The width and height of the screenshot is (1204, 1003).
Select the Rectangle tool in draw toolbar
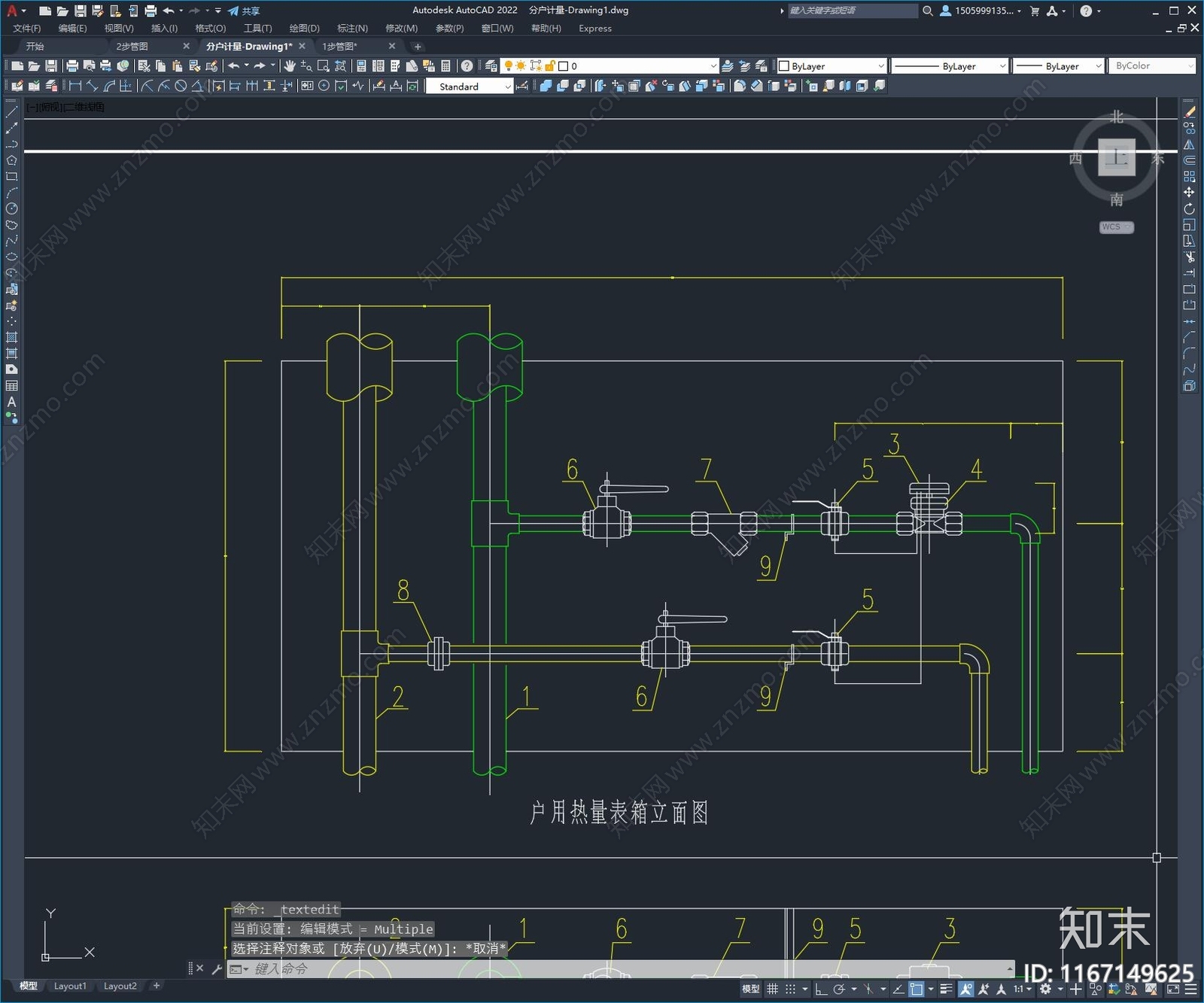[x=11, y=177]
